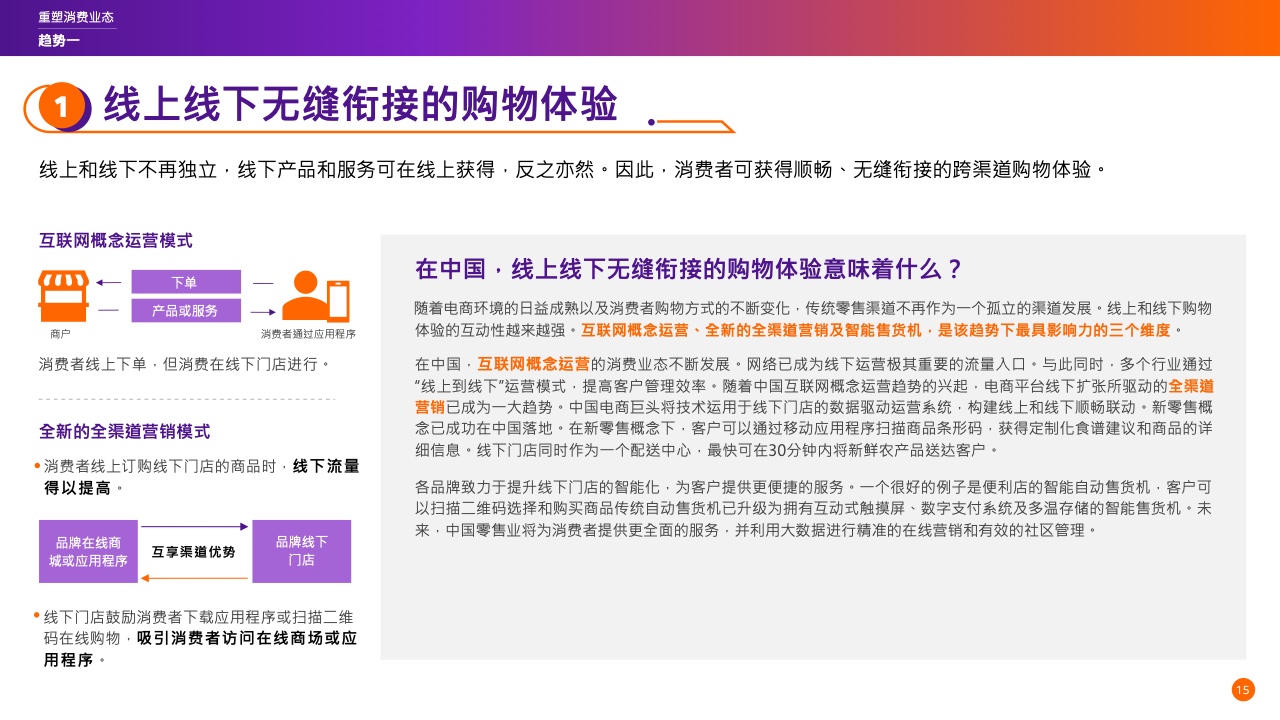1280x720 pixels.
Task: Select the purple 下单 box
Action: tap(186, 283)
